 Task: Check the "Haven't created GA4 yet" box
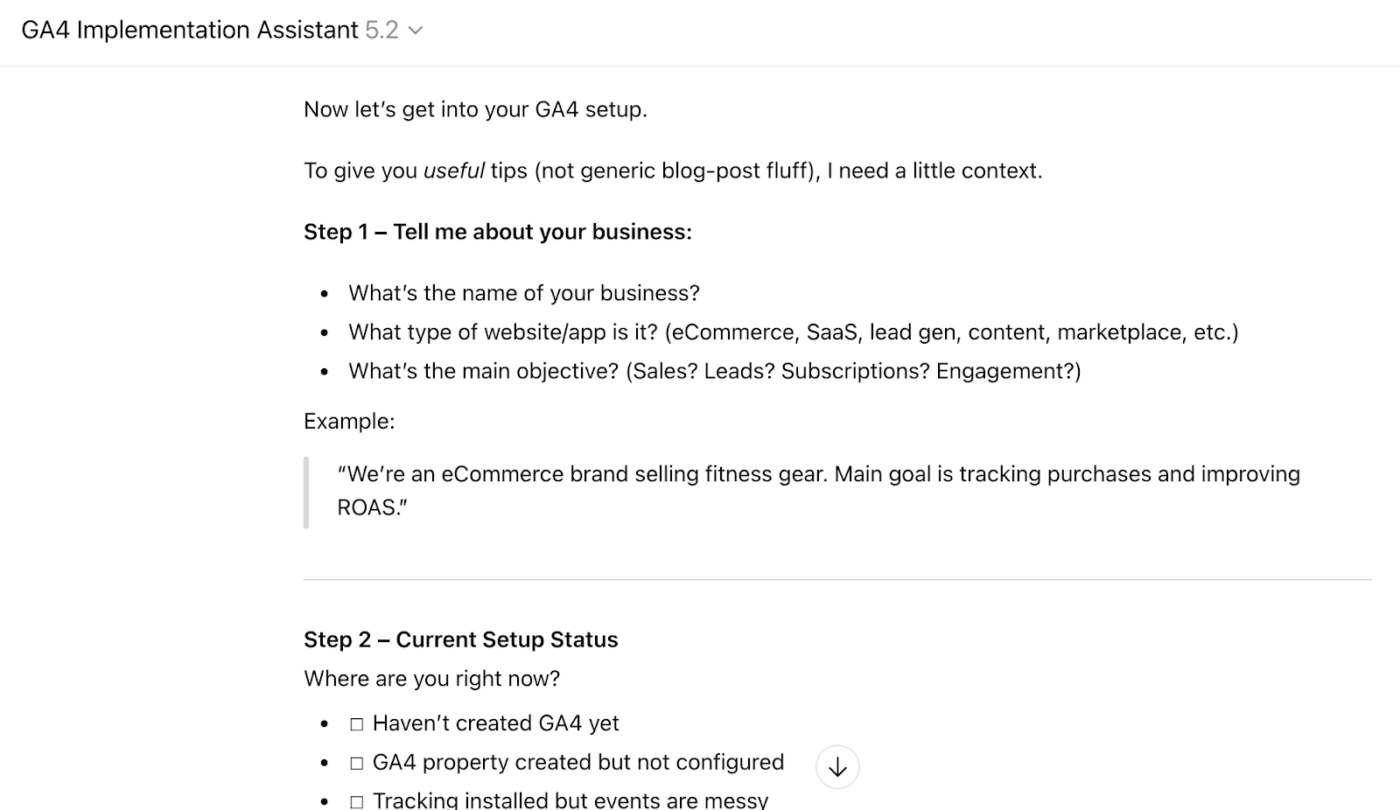[x=357, y=722]
